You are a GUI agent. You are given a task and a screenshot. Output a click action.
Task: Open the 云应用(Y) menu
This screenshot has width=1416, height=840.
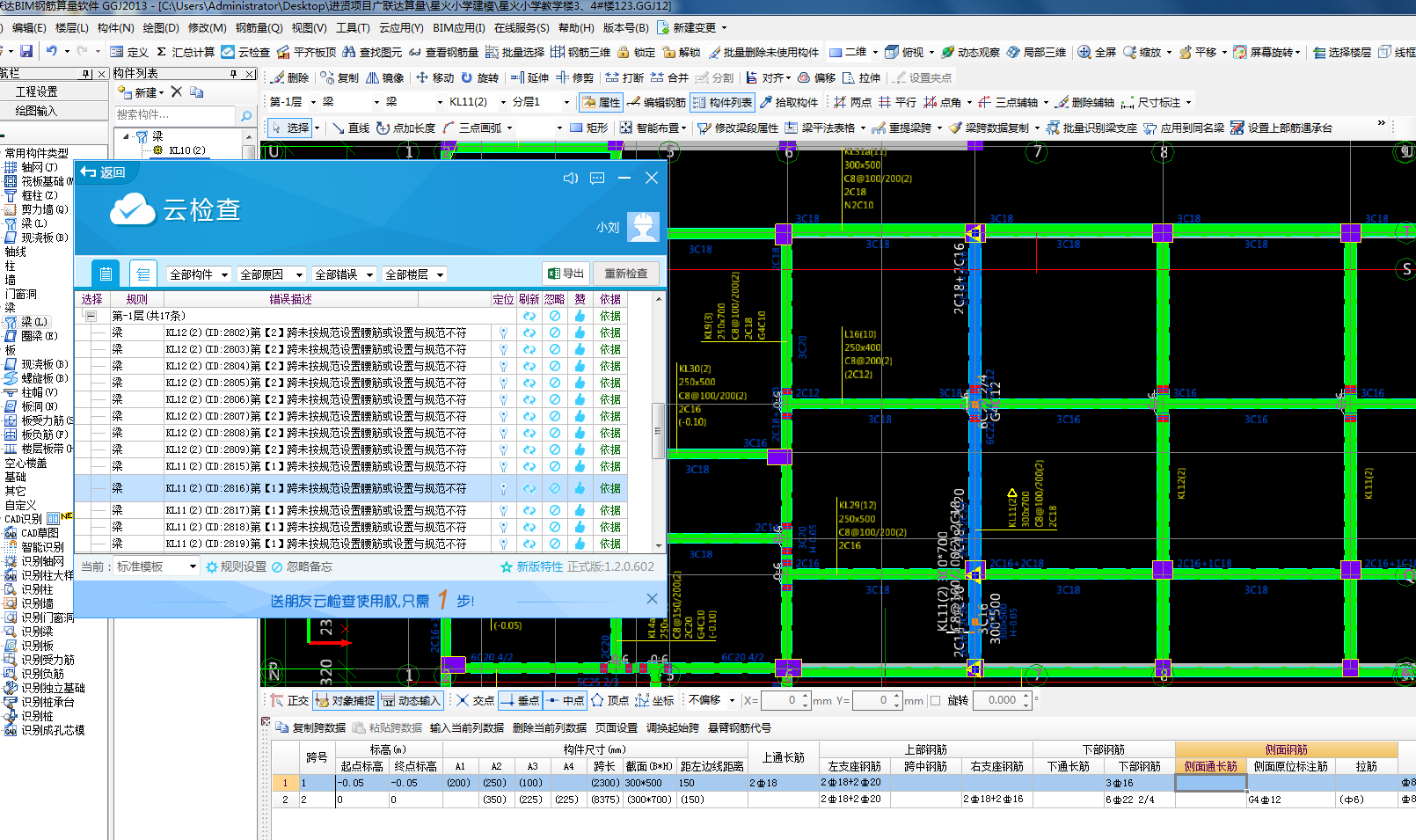[x=401, y=27]
